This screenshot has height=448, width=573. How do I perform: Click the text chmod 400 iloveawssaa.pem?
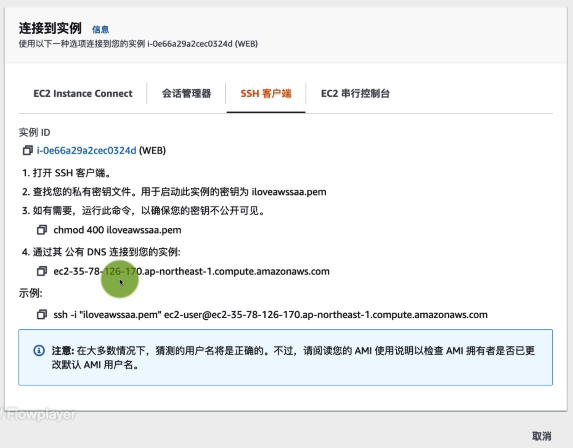[117, 230]
